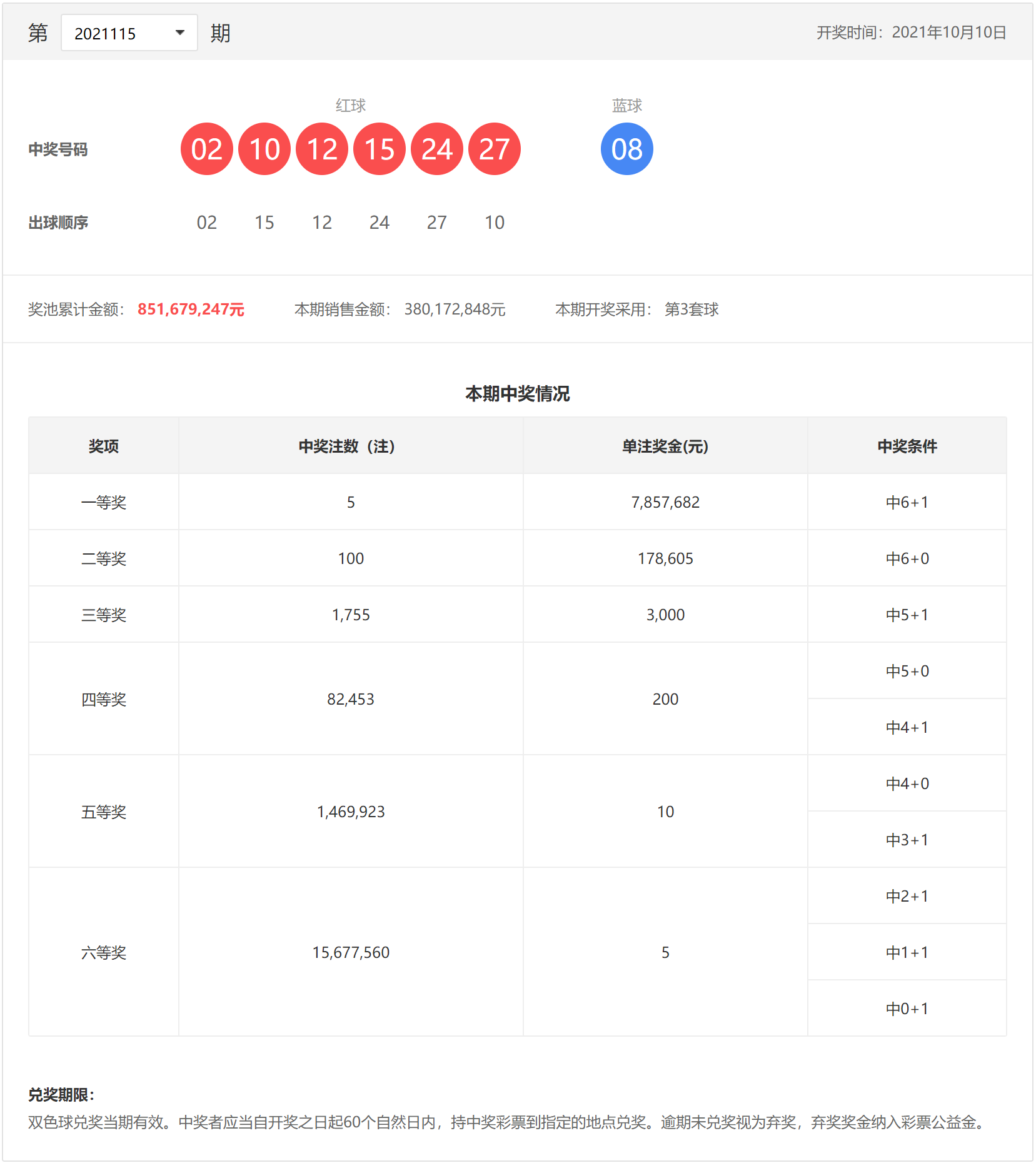This screenshot has height=1163, width=1036.
Task: Click the blue ball number 08
Action: (626, 149)
